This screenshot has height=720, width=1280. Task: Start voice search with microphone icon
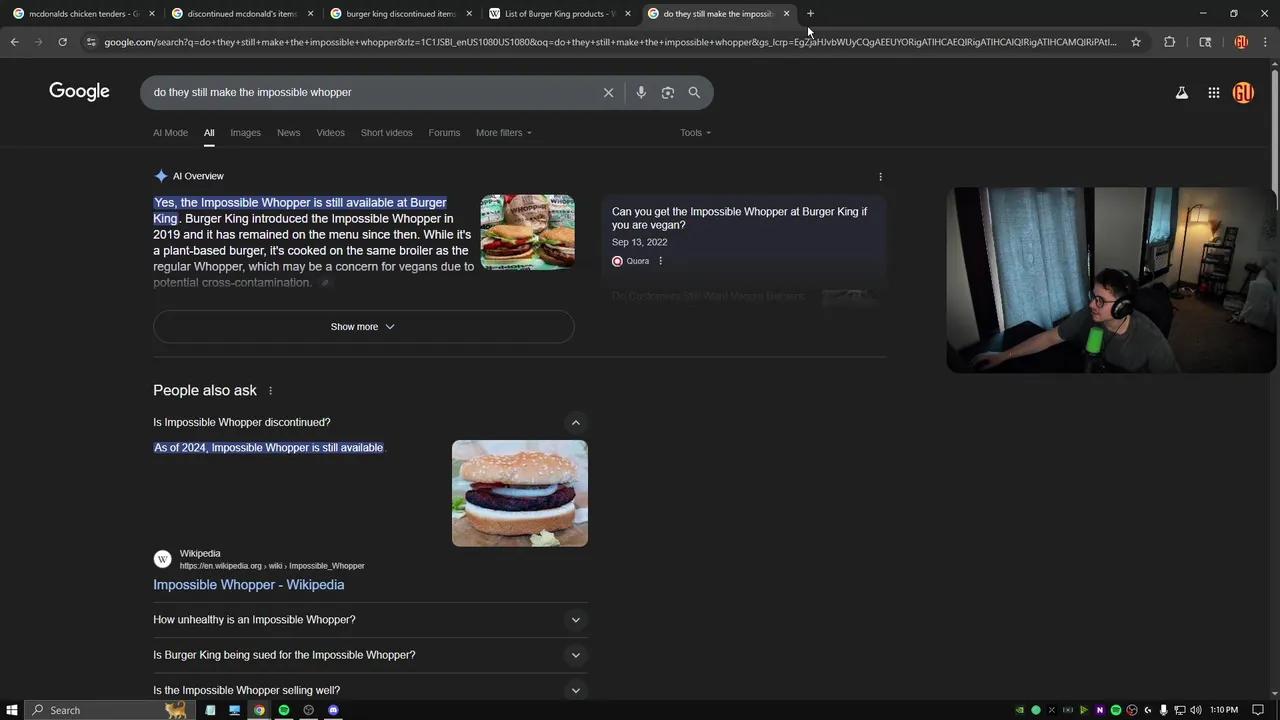pyautogui.click(x=641, y=92)
